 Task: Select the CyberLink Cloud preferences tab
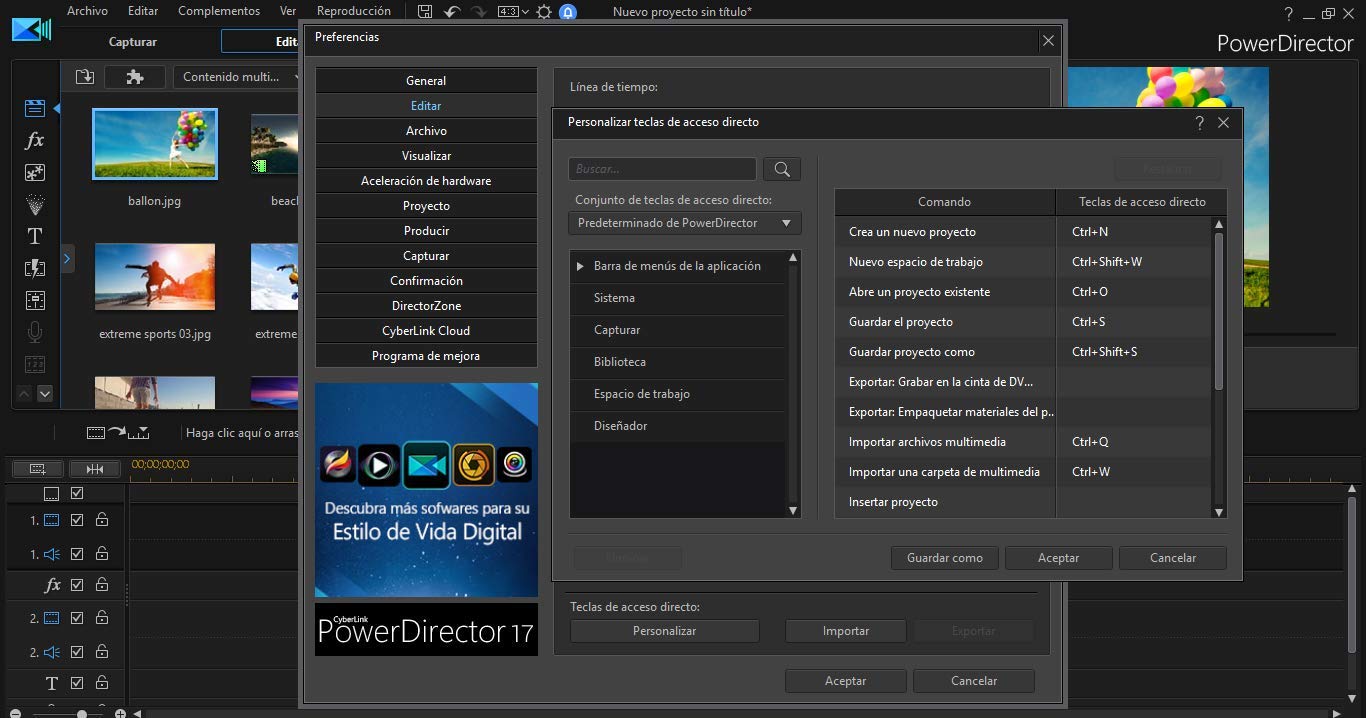point(426,331)
